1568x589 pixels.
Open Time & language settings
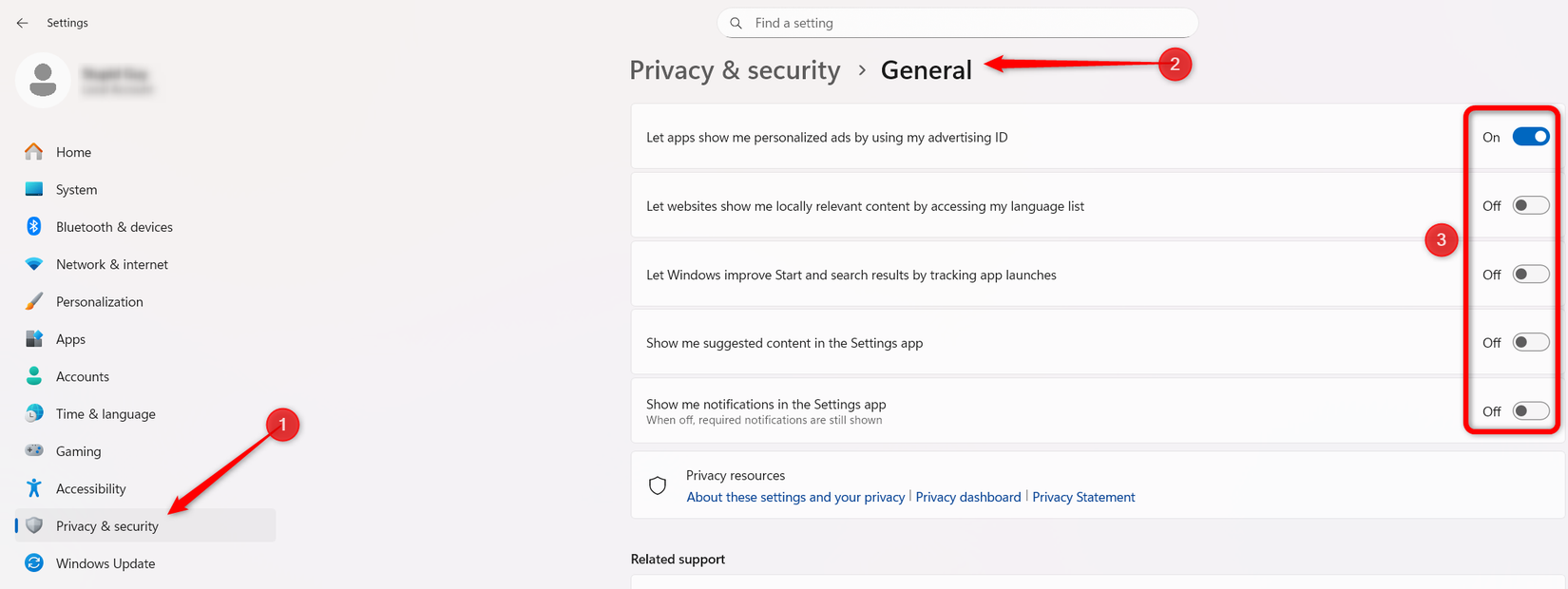point(105,413)
